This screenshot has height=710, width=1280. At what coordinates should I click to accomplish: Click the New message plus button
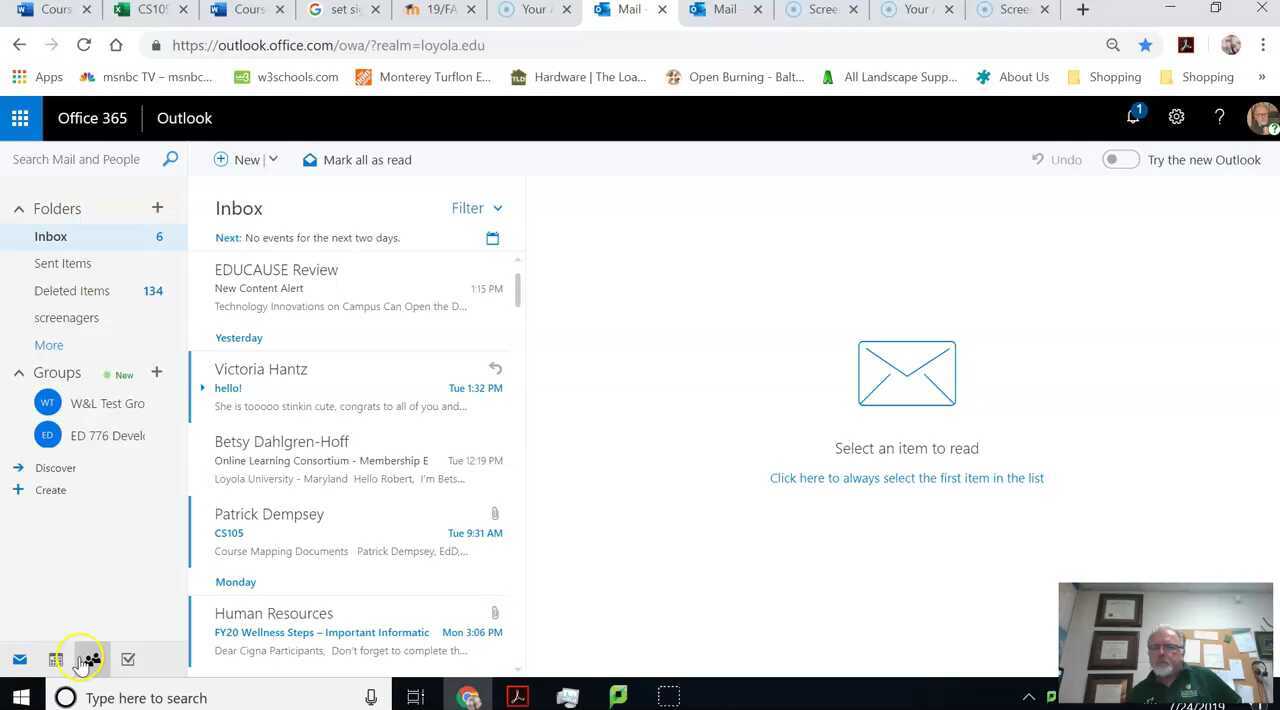[237, 159]
